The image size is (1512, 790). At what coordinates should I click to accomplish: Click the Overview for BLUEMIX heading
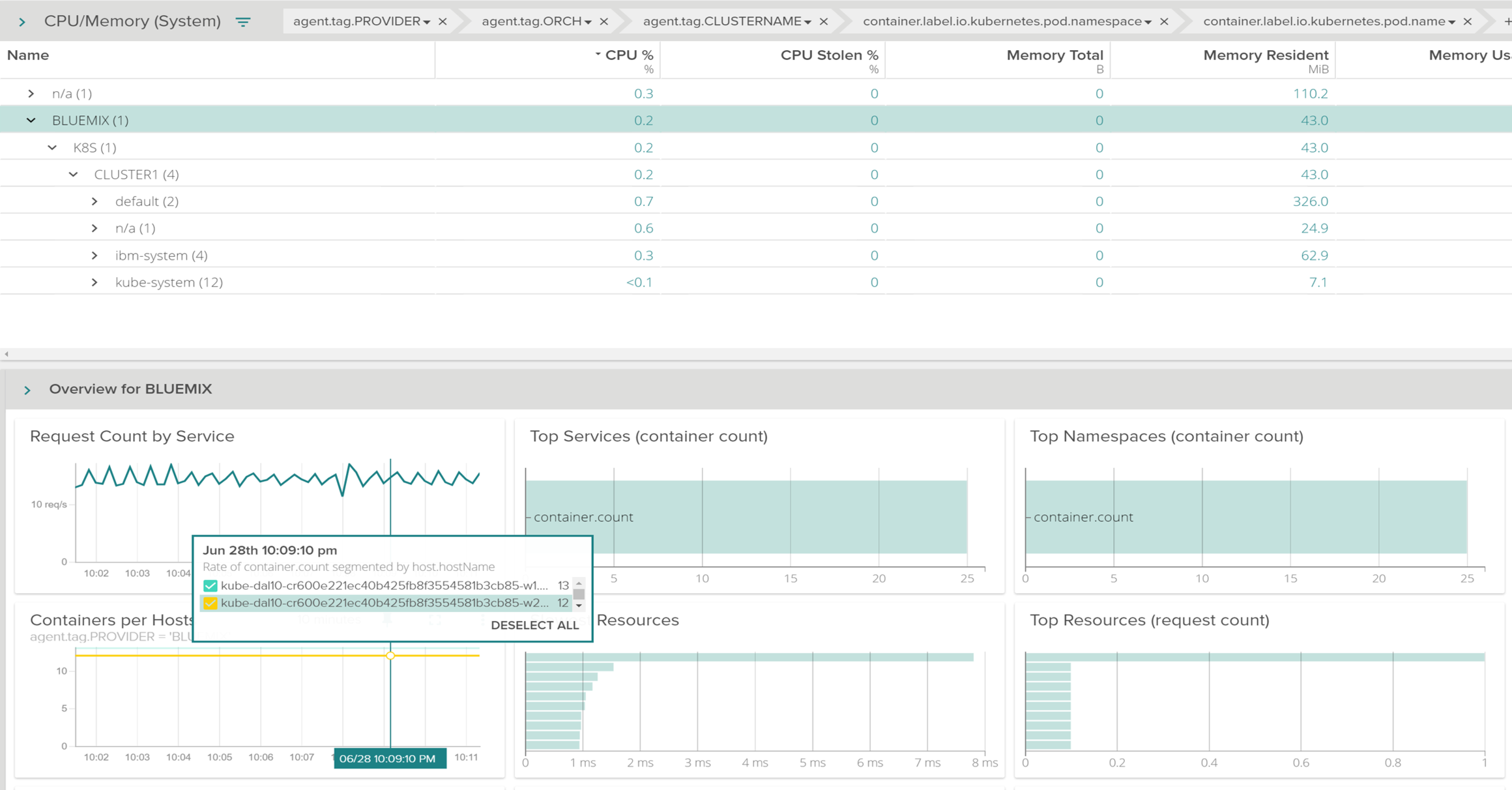[x=130, y=389]
